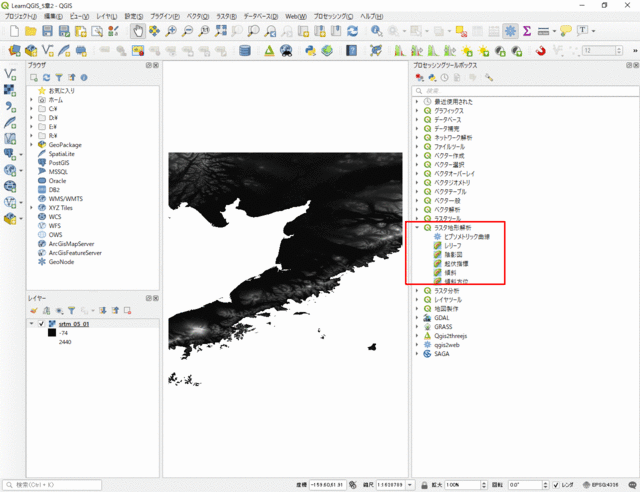640x492 pixels.
Task: Open the プラグイン menu
Action: [165, 16]
